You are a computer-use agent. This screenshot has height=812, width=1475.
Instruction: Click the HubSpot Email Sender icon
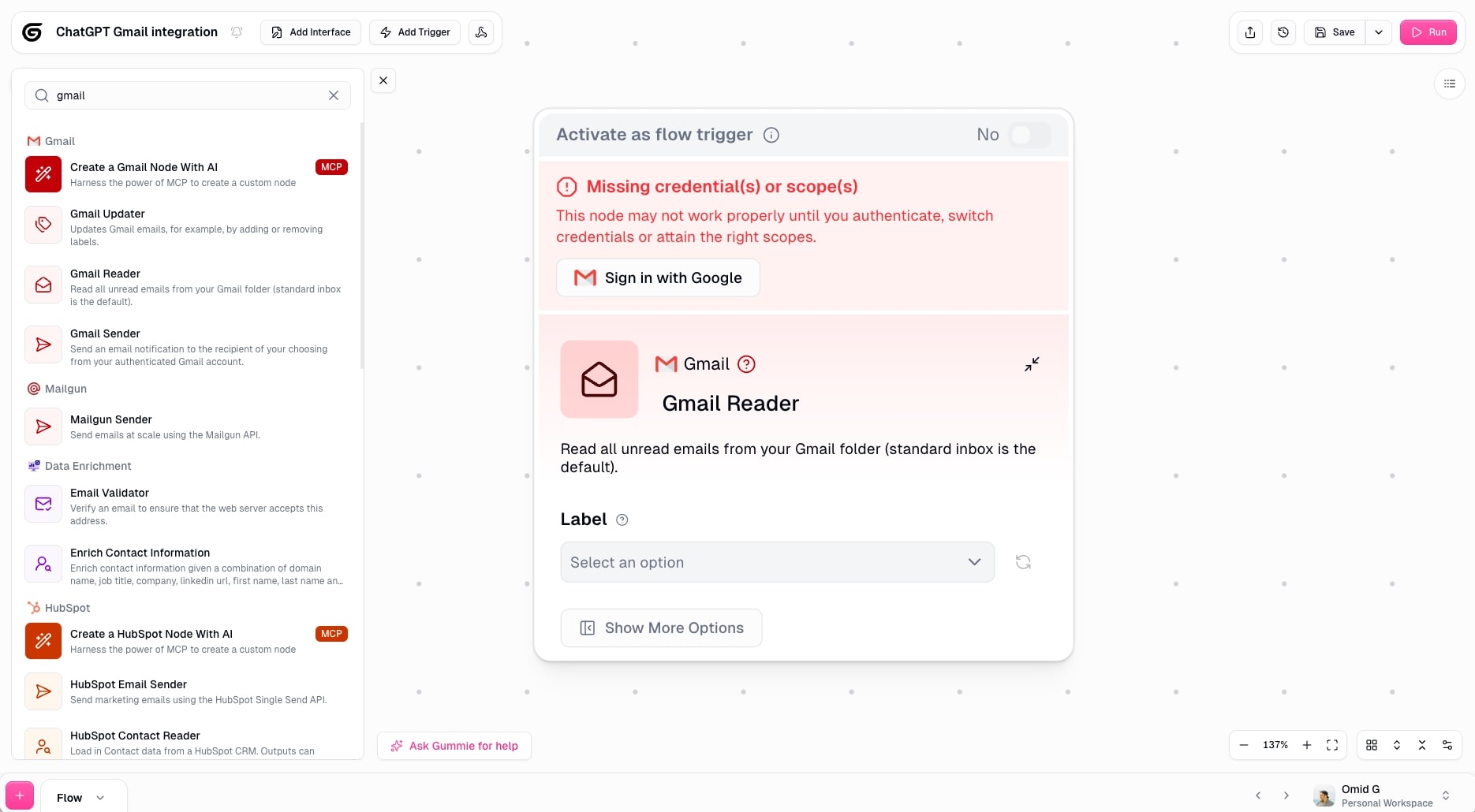[43, 691]
